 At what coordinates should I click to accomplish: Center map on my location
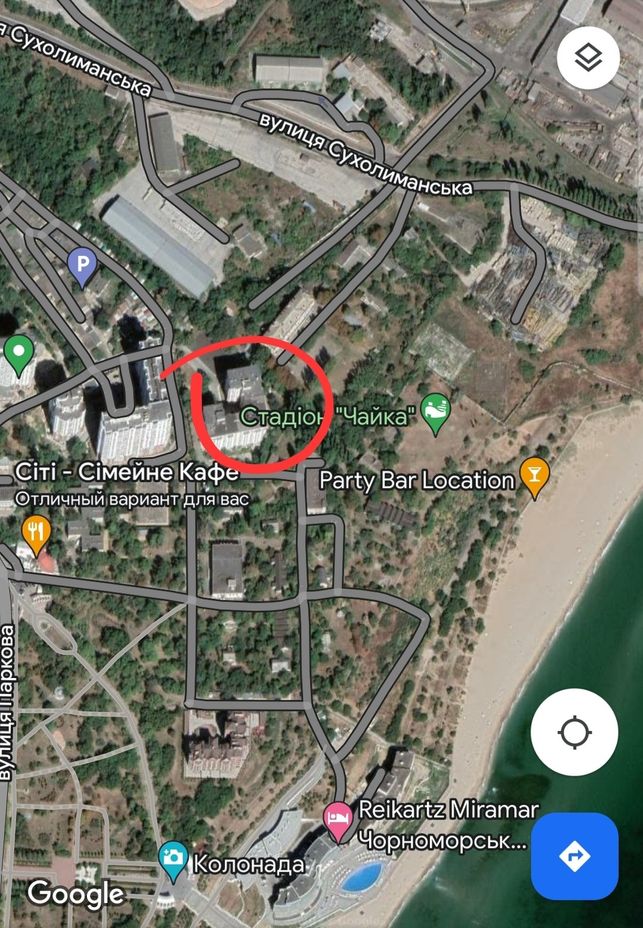coord(574,732)
